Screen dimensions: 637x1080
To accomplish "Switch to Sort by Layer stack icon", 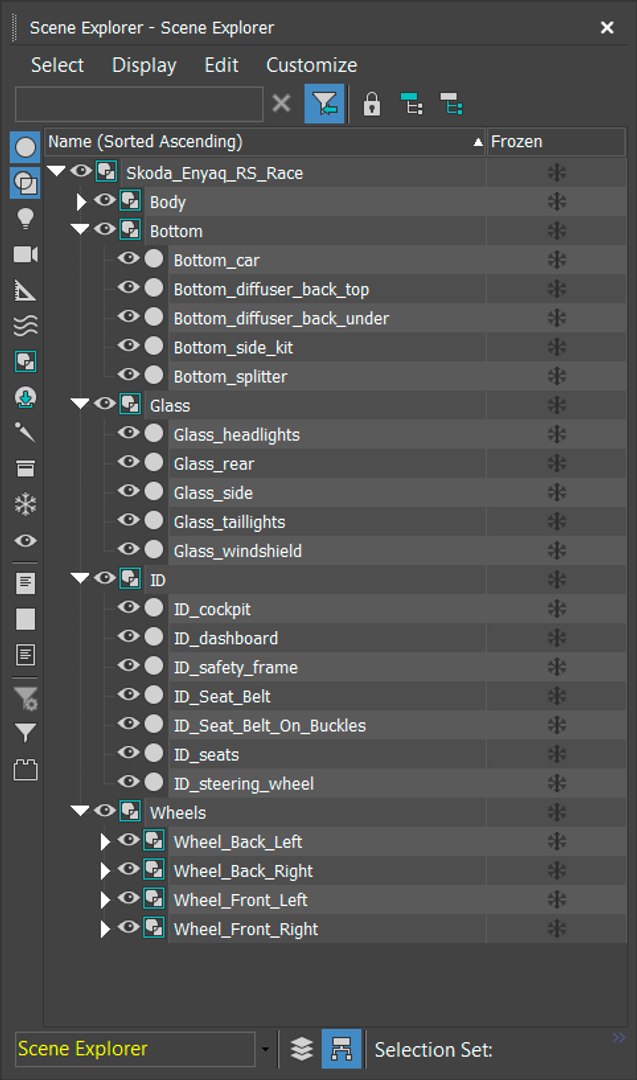I will (x=302, y=1049).
